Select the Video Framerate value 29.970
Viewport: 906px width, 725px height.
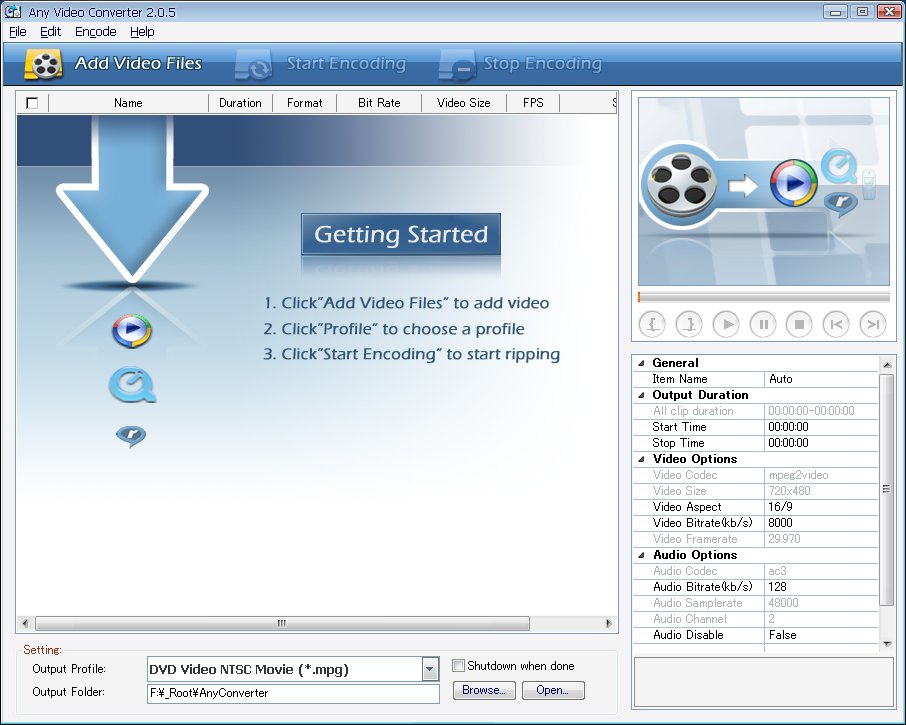pos(820,539)
